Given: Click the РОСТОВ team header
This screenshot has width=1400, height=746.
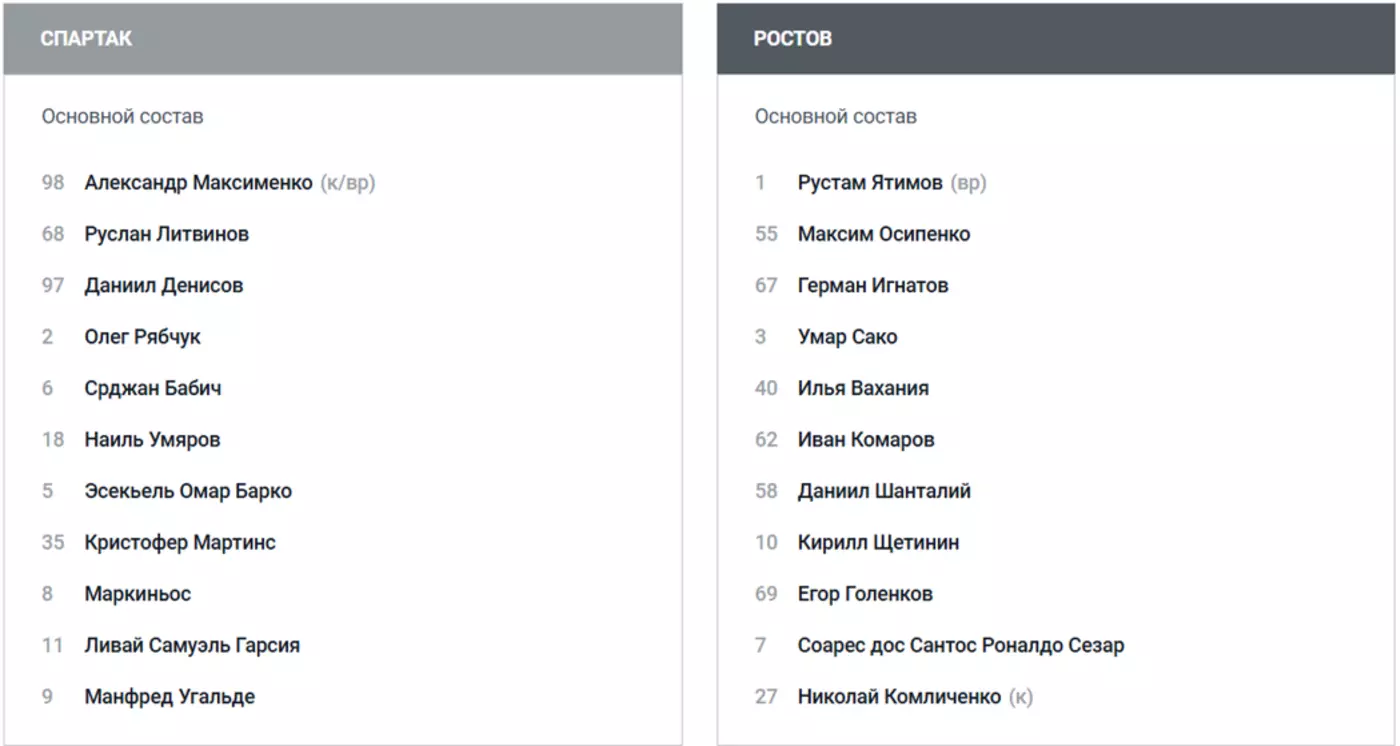Looking at the screenshot, I should (792, 39).
